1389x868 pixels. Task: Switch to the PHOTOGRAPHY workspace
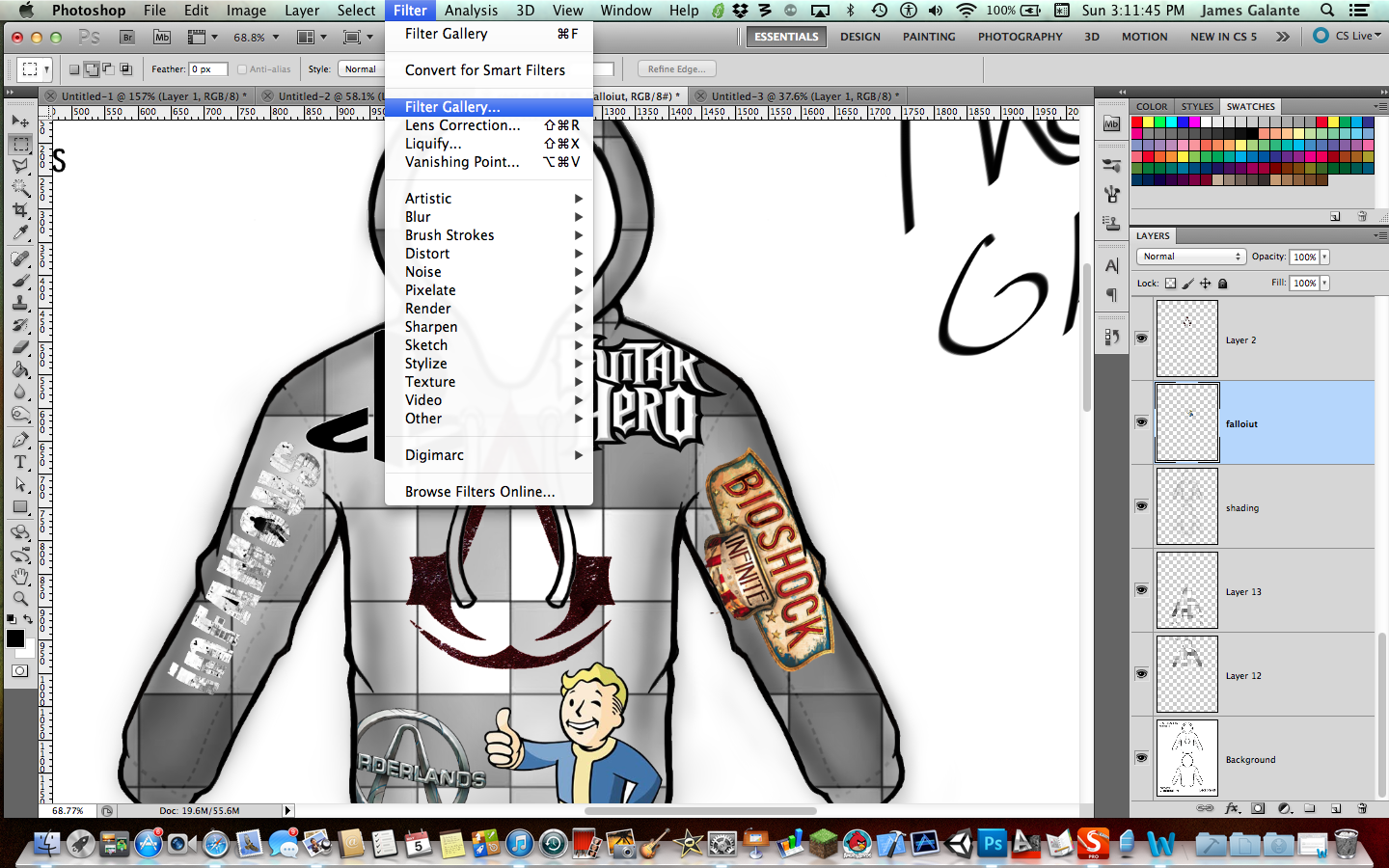(1020, 37)
